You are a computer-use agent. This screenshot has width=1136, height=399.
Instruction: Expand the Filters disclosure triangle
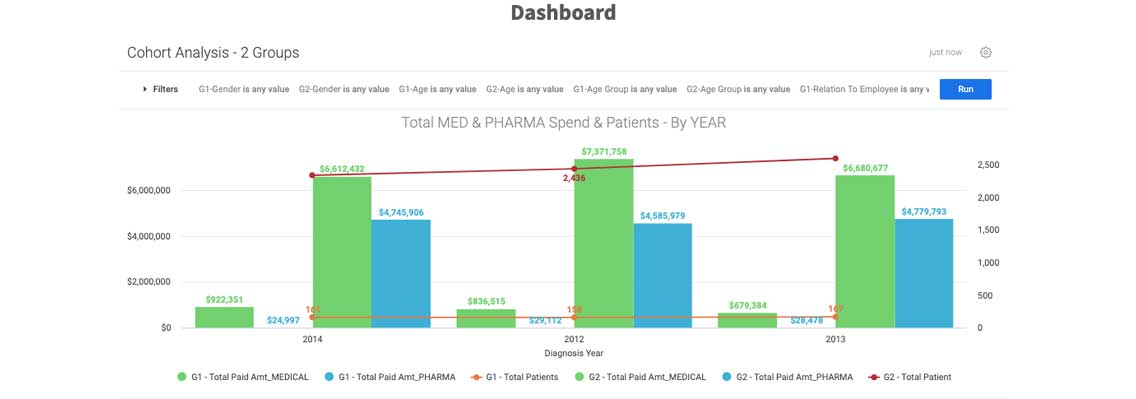(x=145, y=89)
